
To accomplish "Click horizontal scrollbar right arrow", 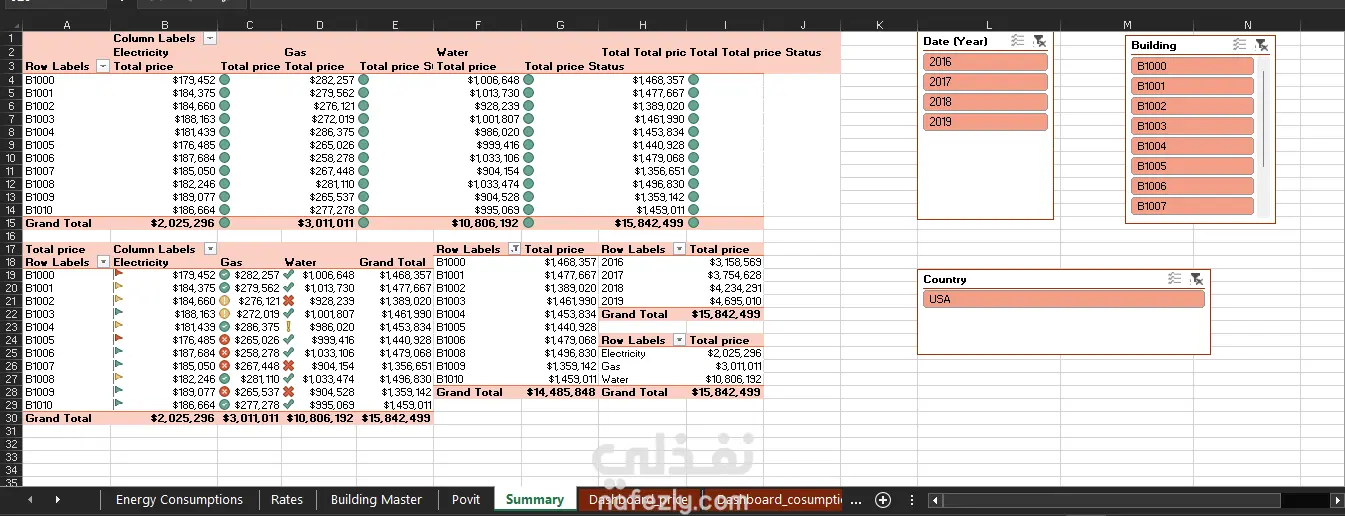I will coord(1337,499).
